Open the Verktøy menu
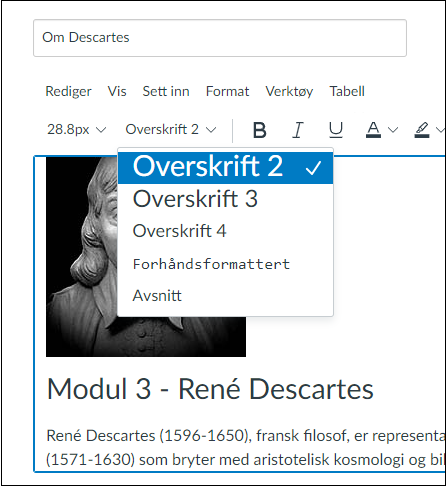Viewport: 446px width, 486px height. 289,91
